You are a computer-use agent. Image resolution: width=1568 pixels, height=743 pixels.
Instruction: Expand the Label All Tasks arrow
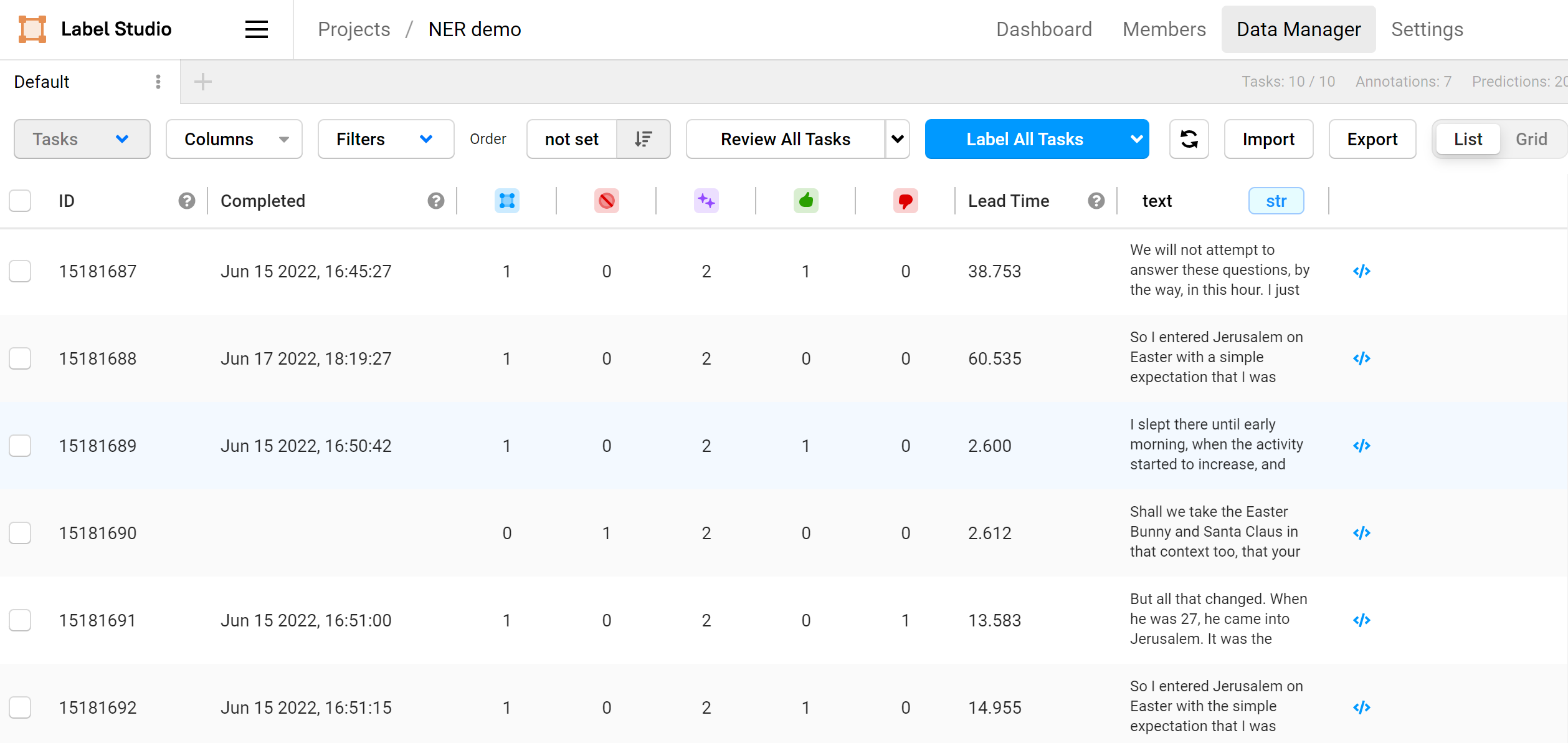[1136, 139]
